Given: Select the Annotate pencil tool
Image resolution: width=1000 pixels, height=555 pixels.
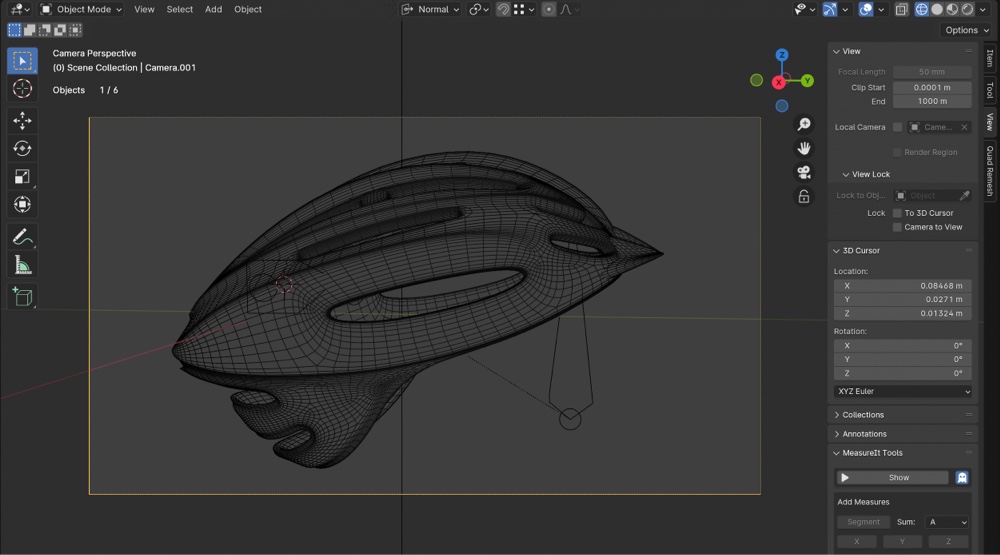Looking at the screenshot, I should point(22,237).
